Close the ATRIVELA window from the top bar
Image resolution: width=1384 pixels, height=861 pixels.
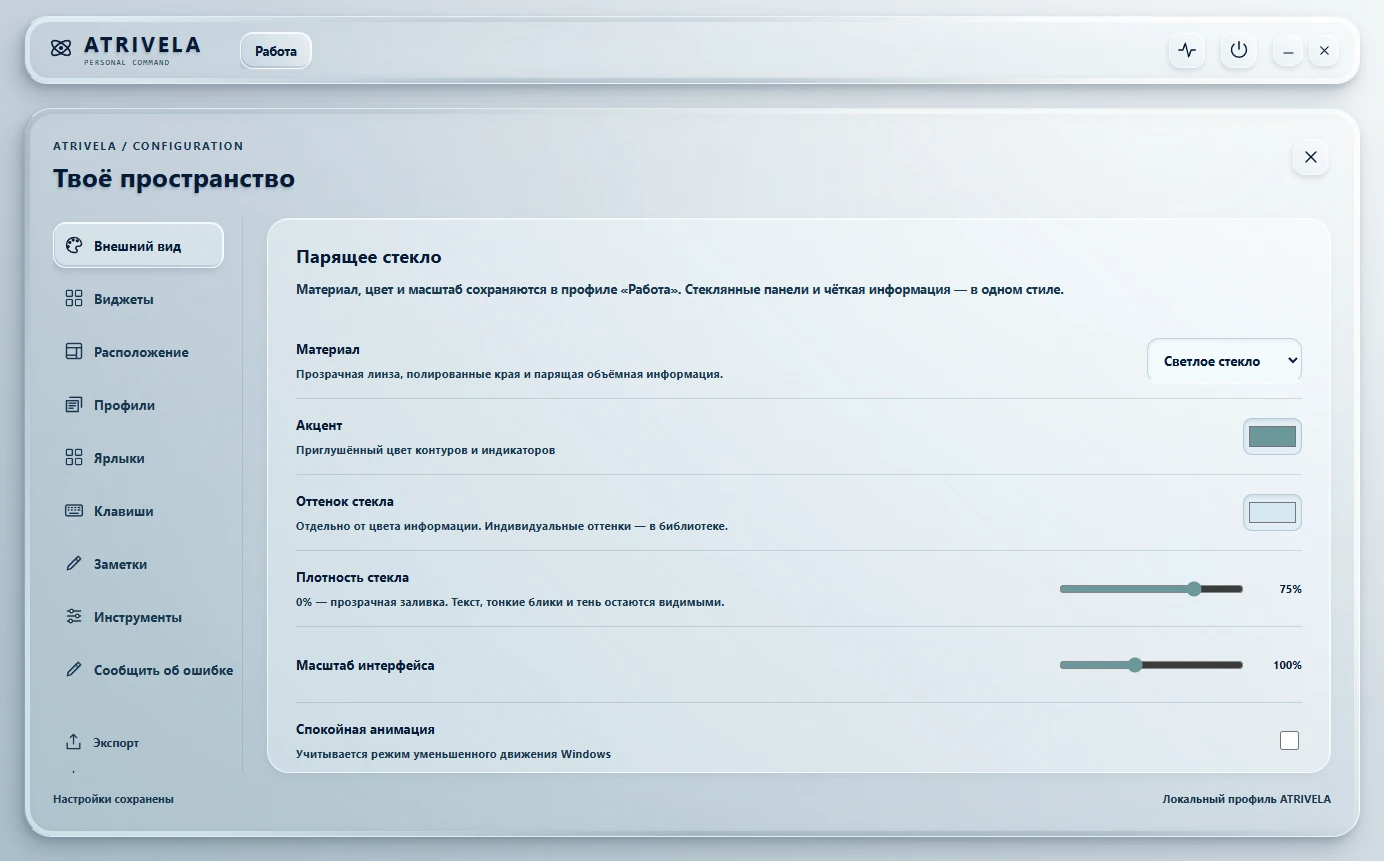click(1324, 51)
